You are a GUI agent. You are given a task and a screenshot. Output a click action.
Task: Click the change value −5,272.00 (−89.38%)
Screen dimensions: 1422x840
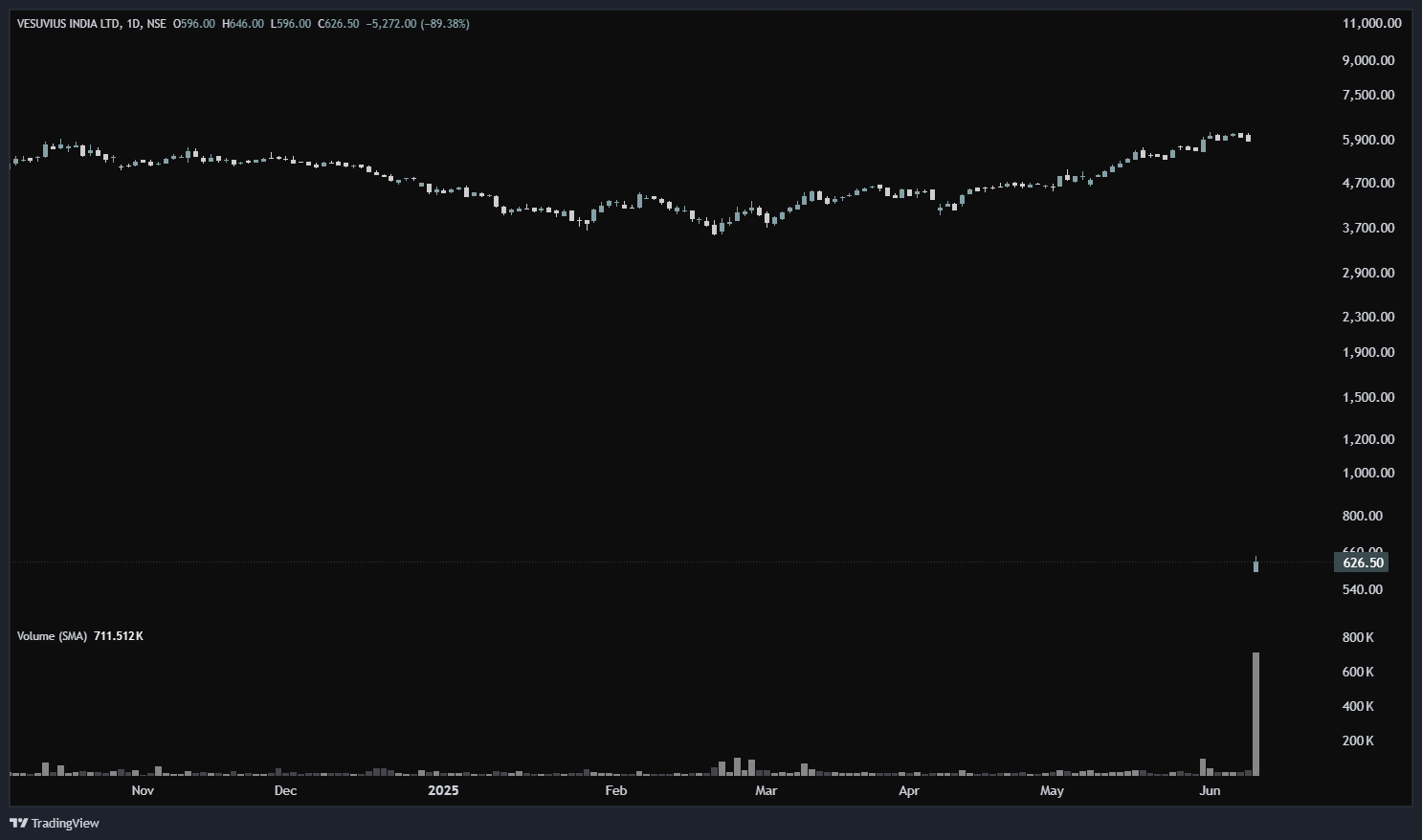[418, 24]
